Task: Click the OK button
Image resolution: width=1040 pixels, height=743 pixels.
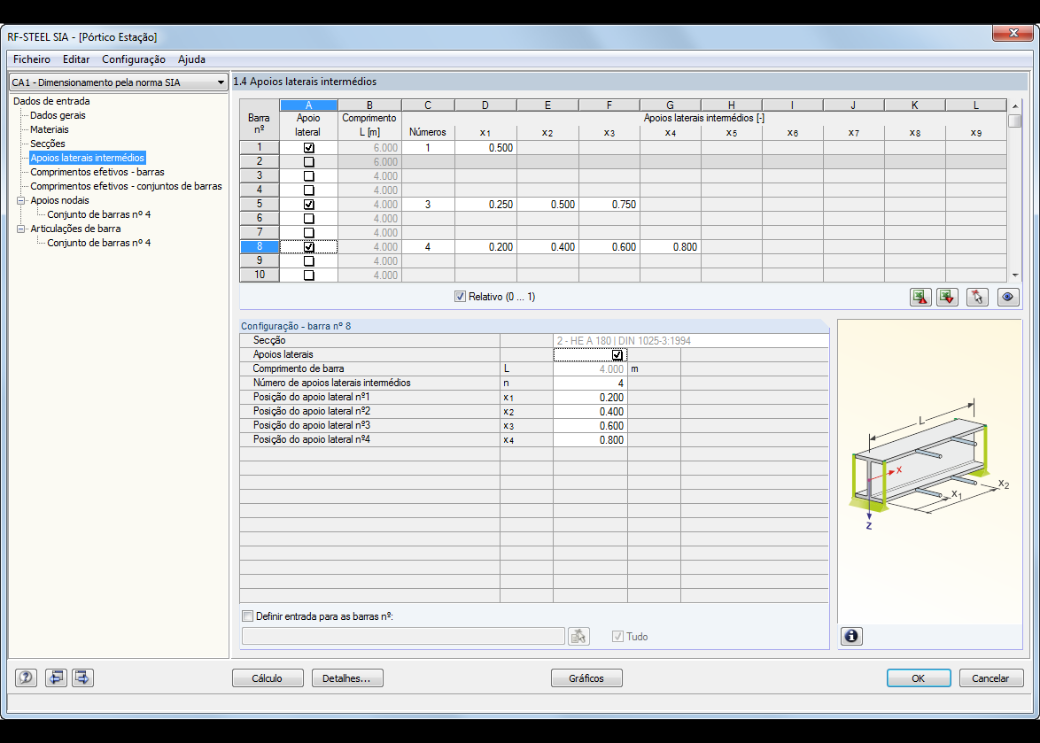Action: (x=918, y=678)
